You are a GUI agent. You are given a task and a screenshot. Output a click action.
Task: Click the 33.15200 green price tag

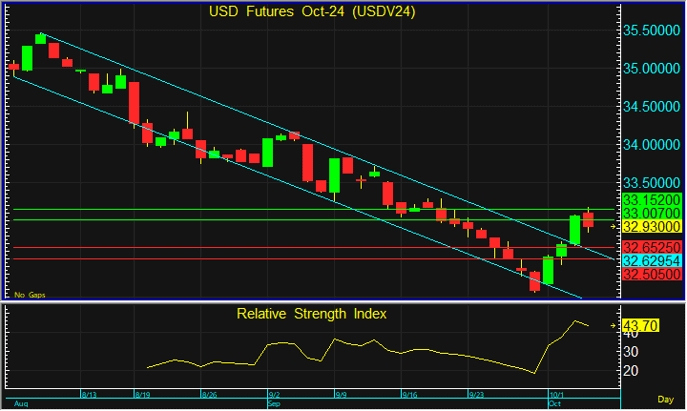[x=650, y=200]
